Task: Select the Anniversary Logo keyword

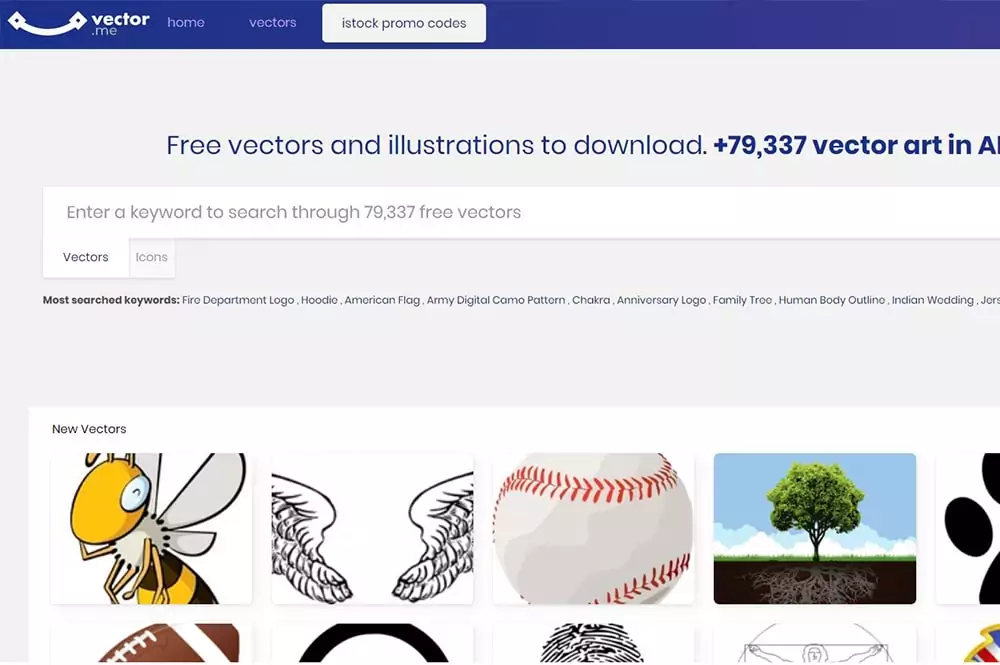Action: tap(661, 300)
